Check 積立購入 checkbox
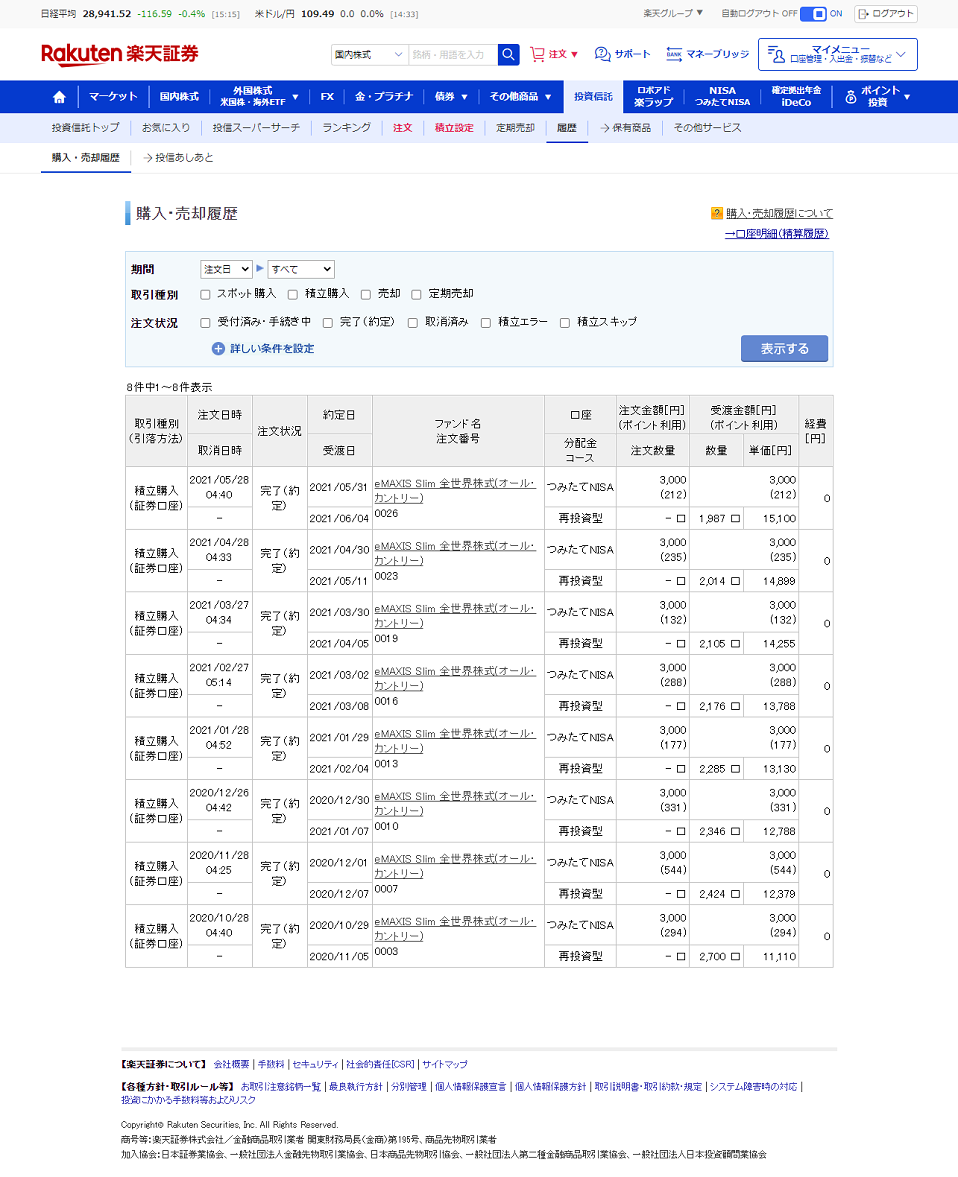Image resolution: width=958 pixels, height=1177 pixels. pyautogui.click(x=293, y=294)
